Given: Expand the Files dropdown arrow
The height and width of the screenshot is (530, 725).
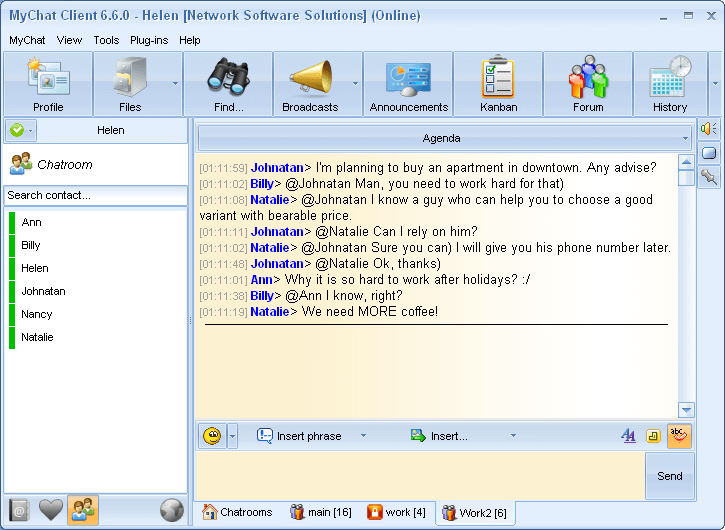Looking at the screenshot, I should [x=175, y=84].
